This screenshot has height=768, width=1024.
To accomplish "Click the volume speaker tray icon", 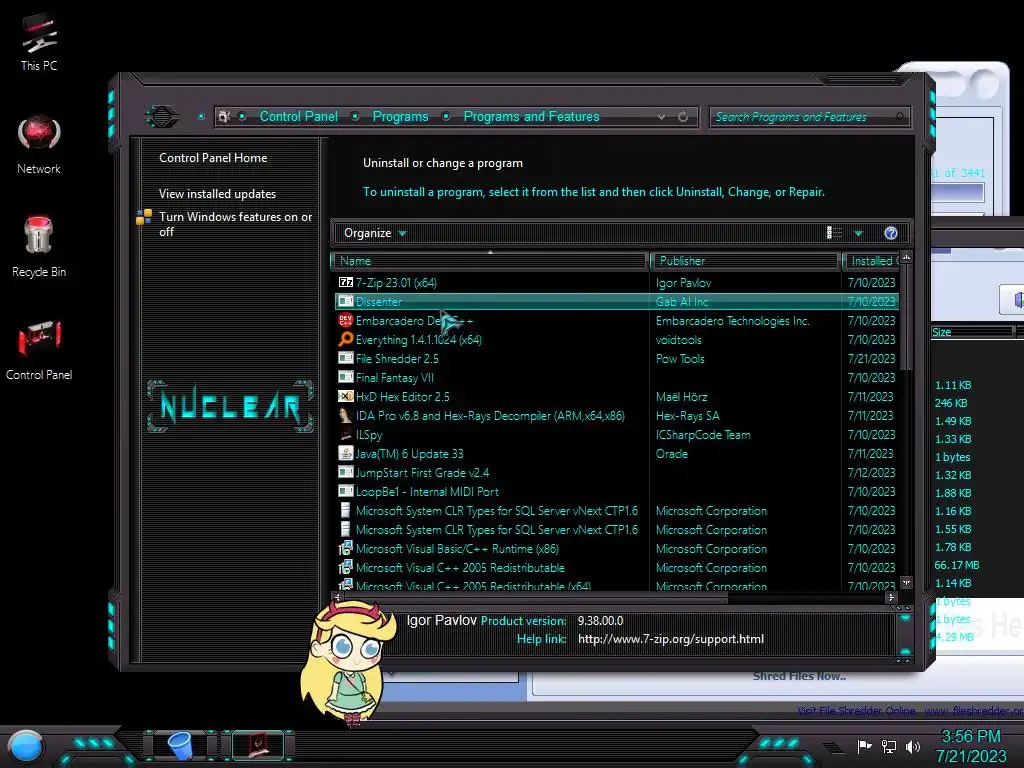I will click(x=912, y=746).
